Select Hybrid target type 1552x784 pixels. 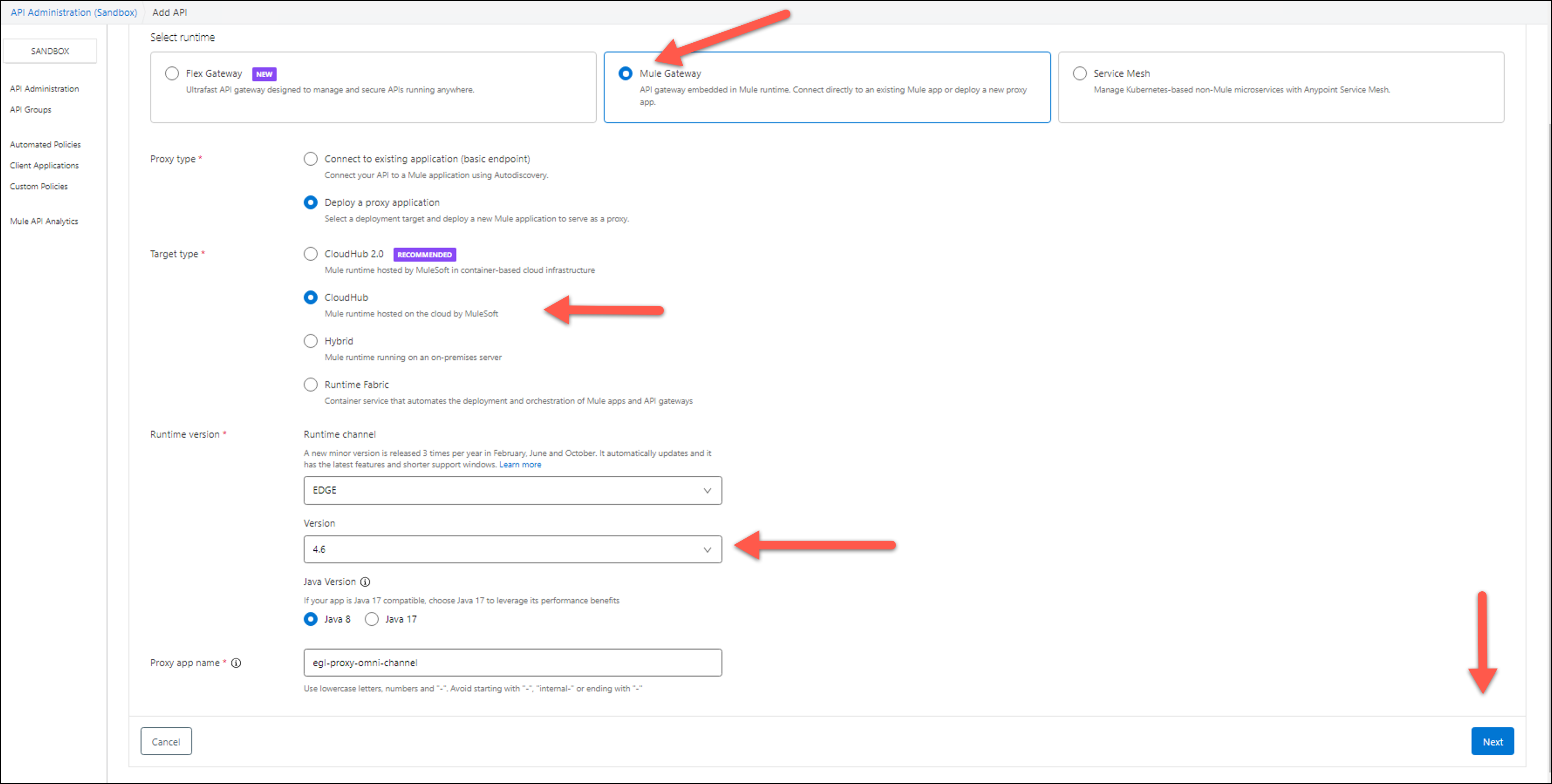click(310, 341)
